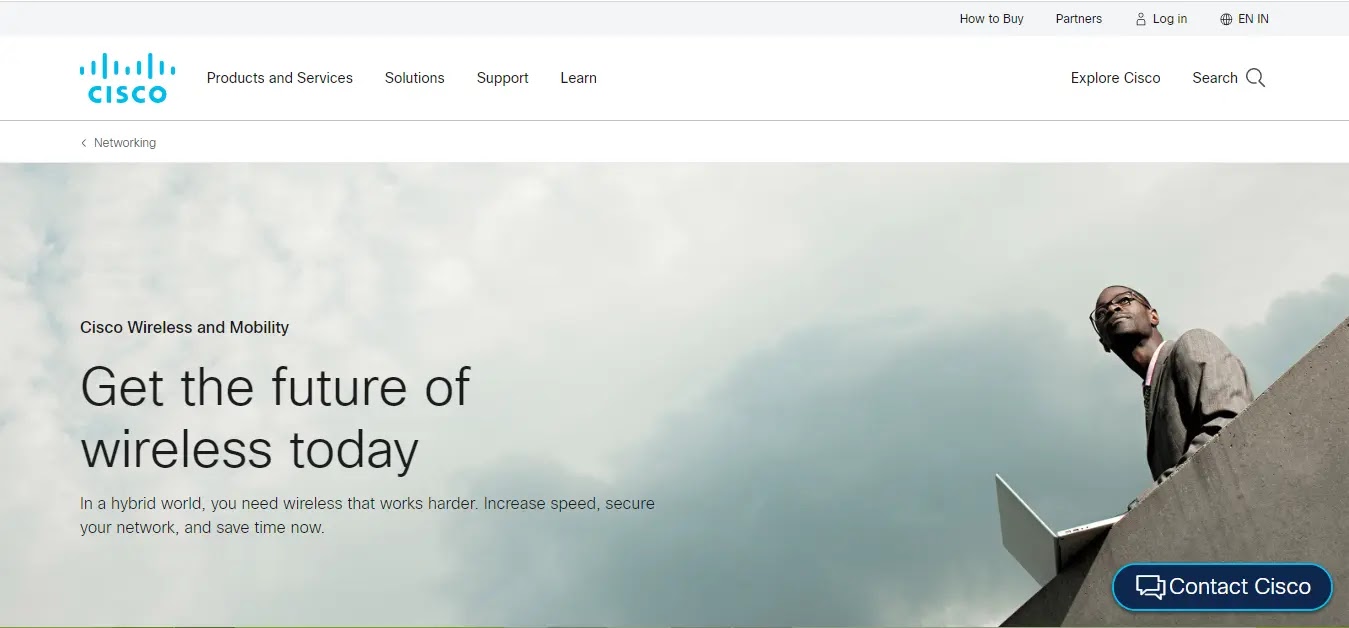Go to the Partners page
The height and width of the screenshot is (628, 1349).
pos(1078,19)
